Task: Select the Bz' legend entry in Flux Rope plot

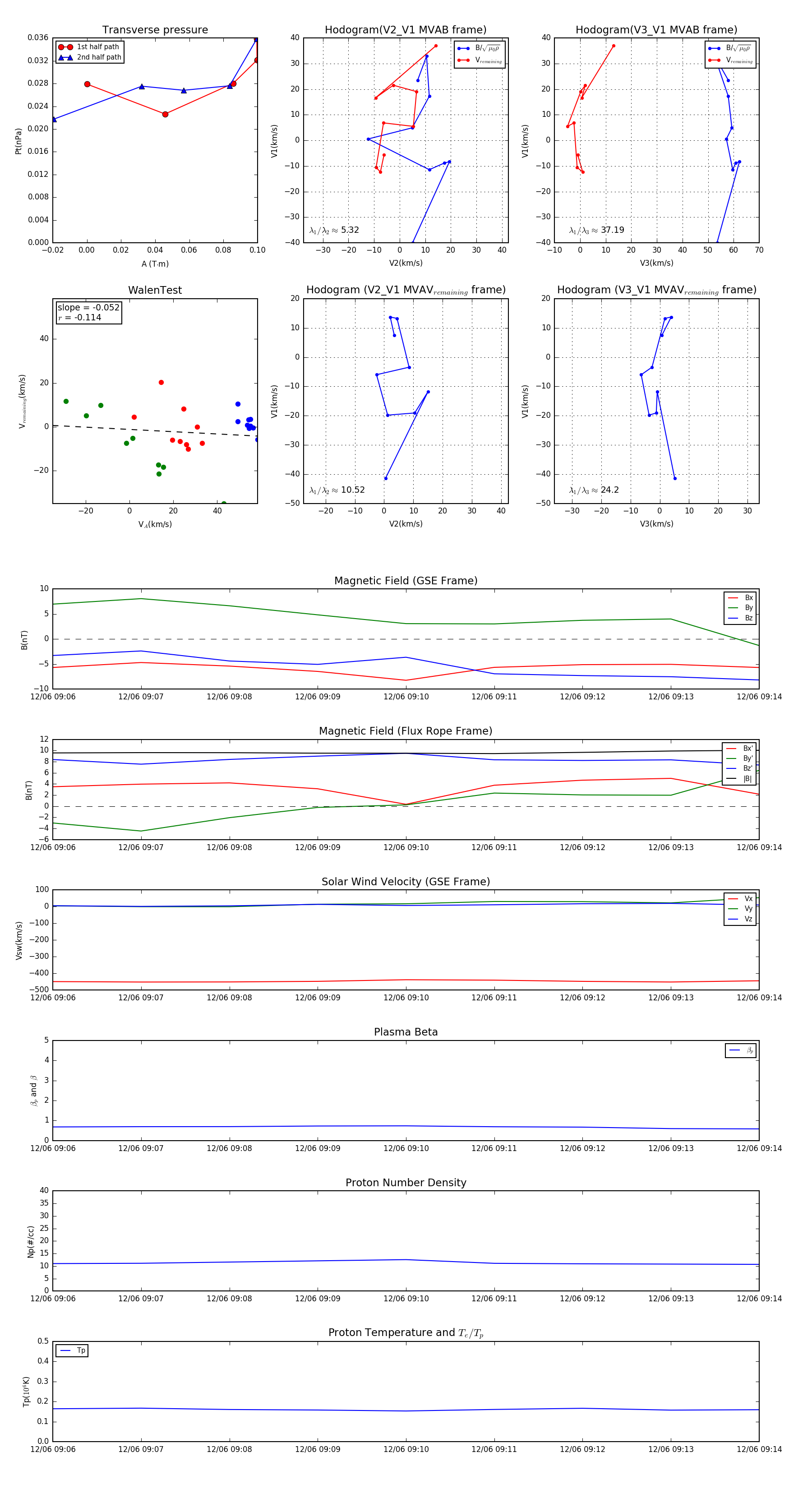Action: pyautogui.click(x=739, y=768)
